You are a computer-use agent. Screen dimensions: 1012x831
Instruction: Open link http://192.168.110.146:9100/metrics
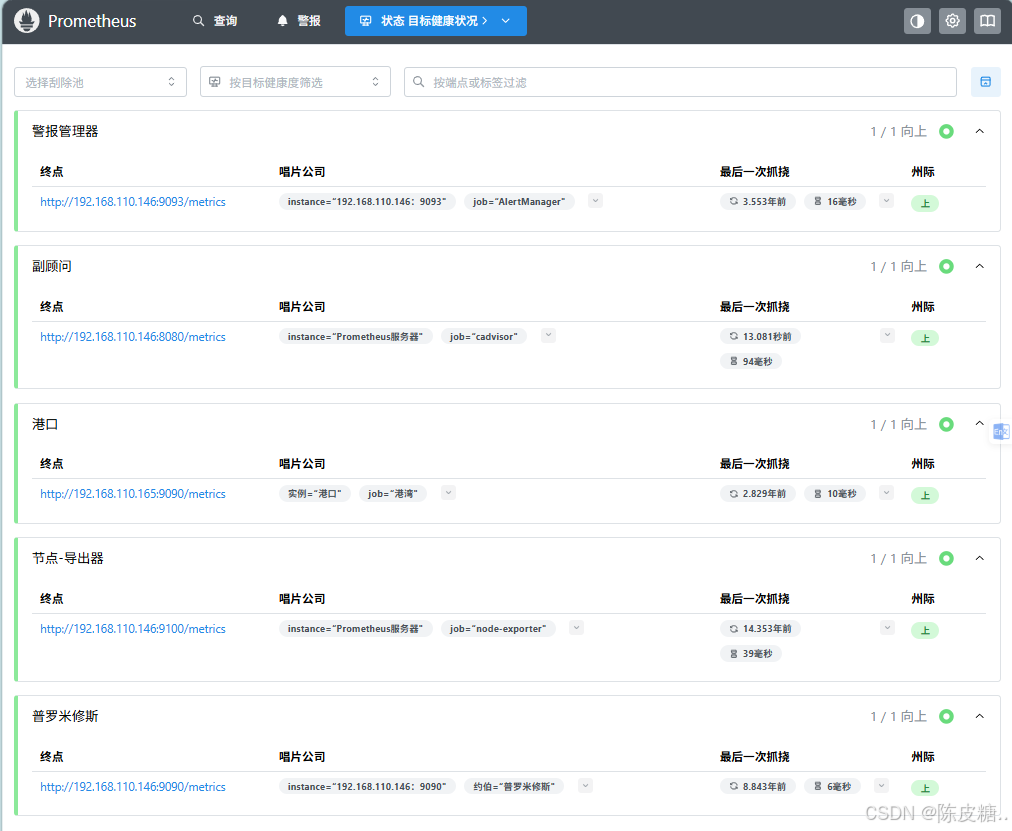[x=133, y=629]
